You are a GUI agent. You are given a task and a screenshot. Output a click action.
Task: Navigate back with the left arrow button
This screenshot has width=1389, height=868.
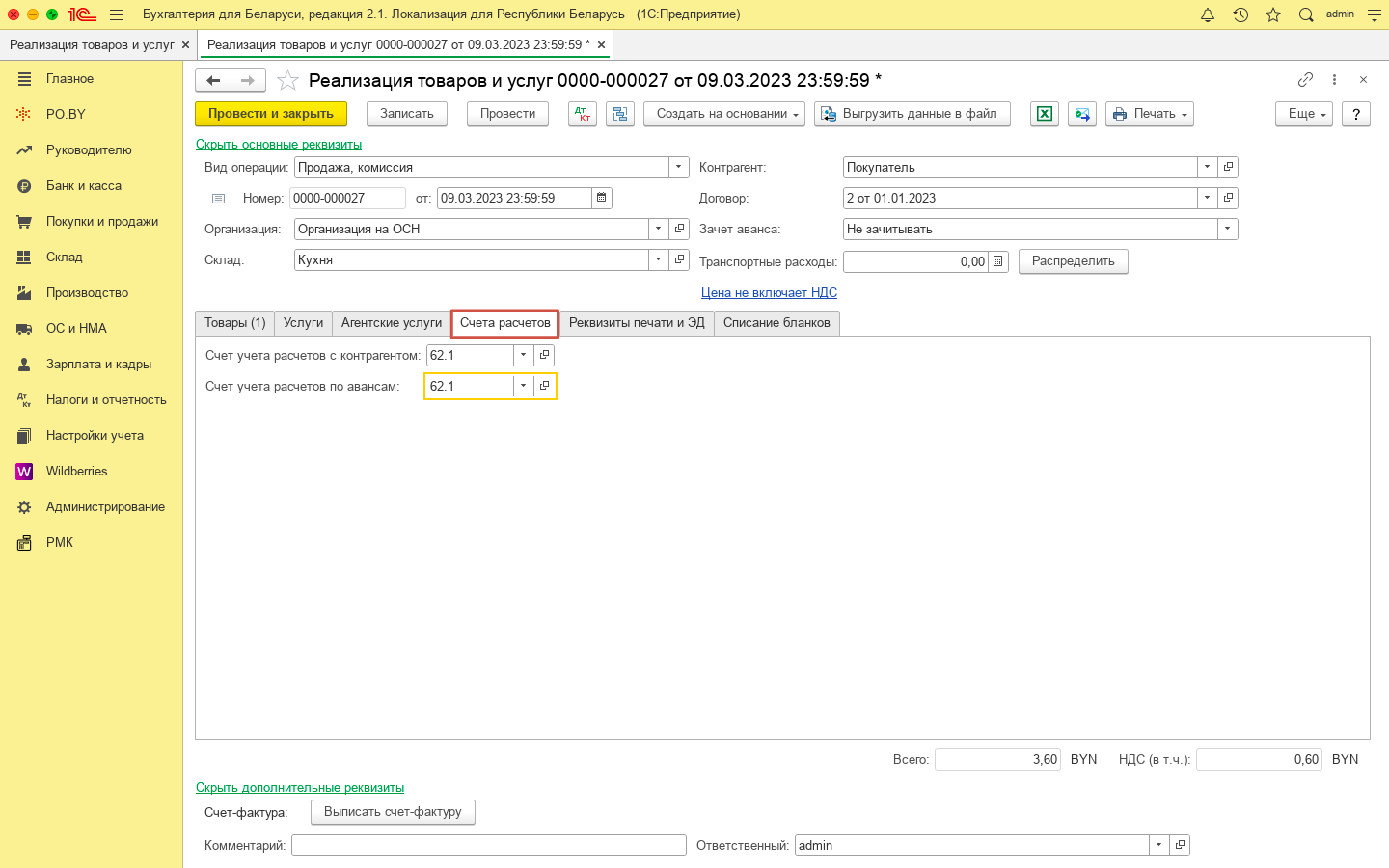coord(213,81)
